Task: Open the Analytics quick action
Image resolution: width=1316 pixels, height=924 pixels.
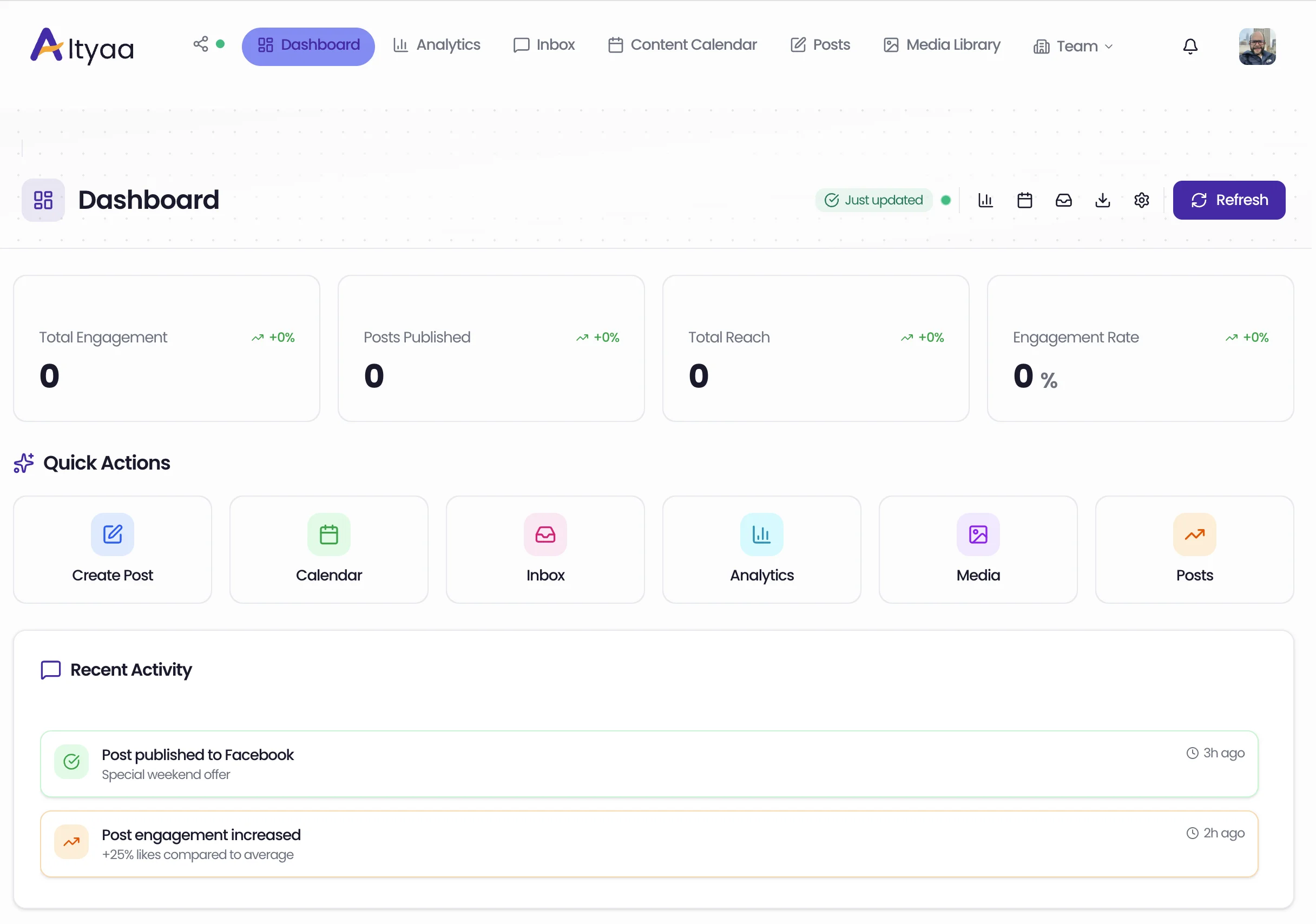Action: [x=761, y=549]
